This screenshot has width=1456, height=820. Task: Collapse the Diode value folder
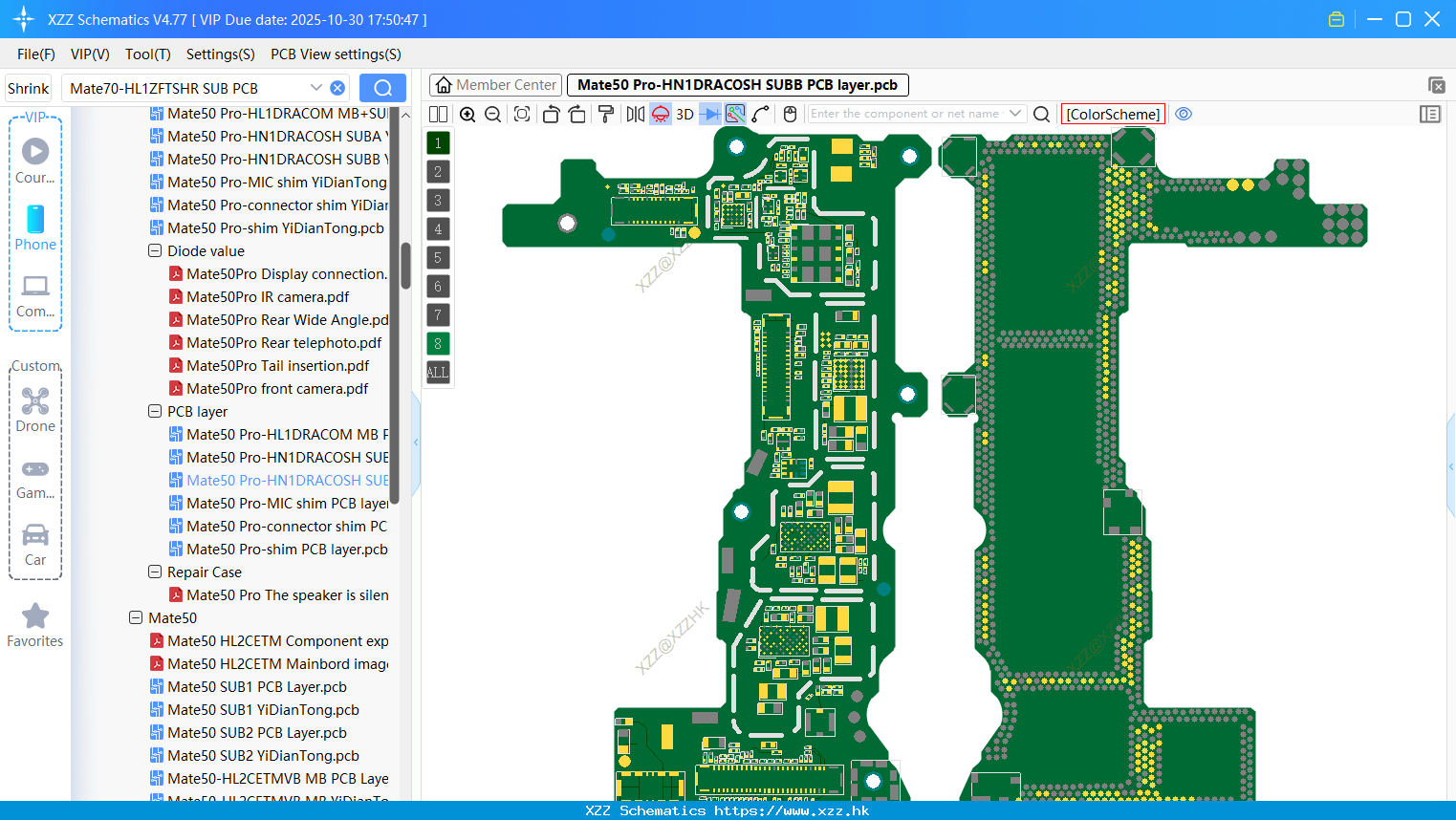(x=155, y=251)
